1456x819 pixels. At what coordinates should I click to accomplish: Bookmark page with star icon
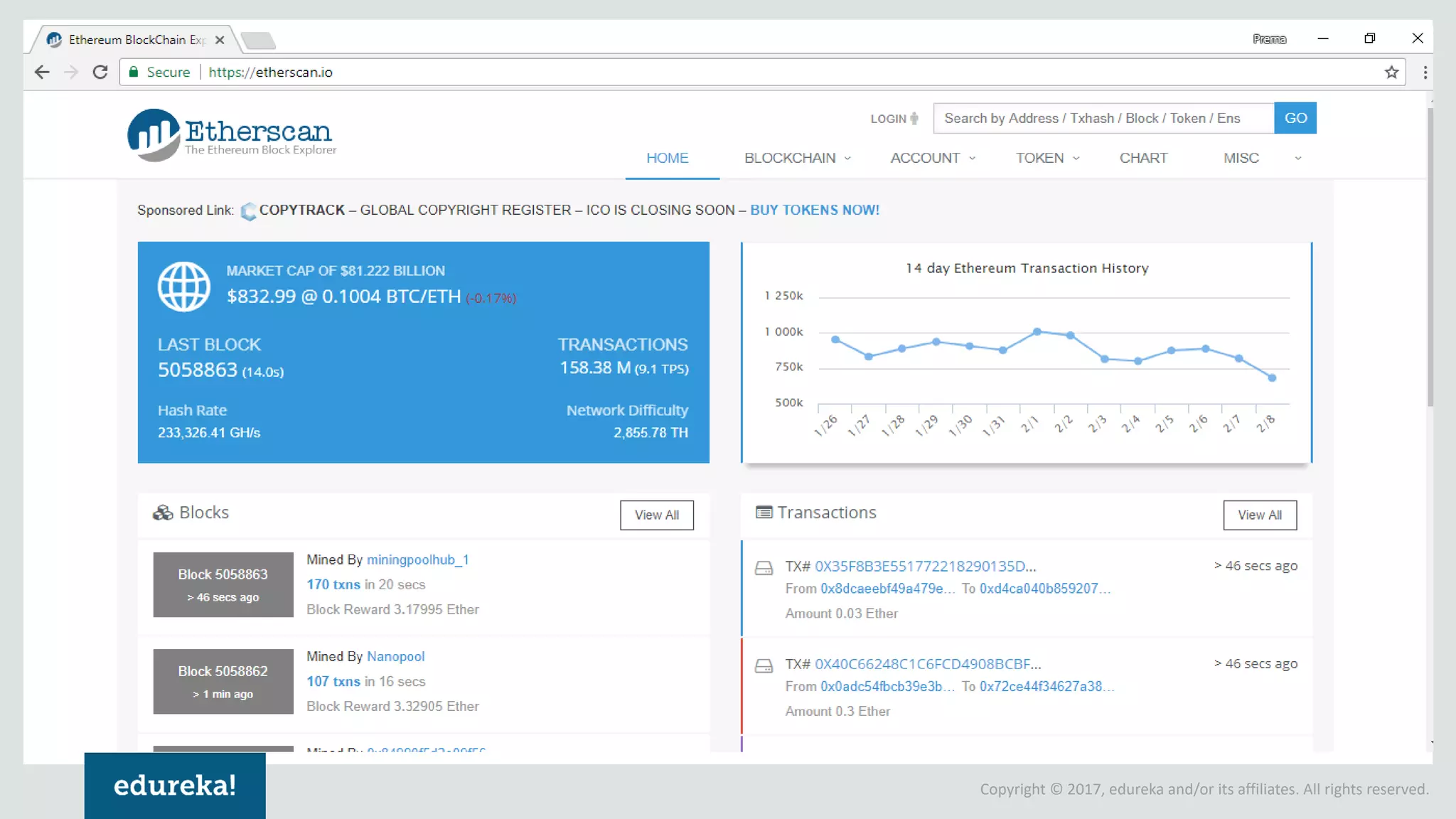coord(1391,72)
